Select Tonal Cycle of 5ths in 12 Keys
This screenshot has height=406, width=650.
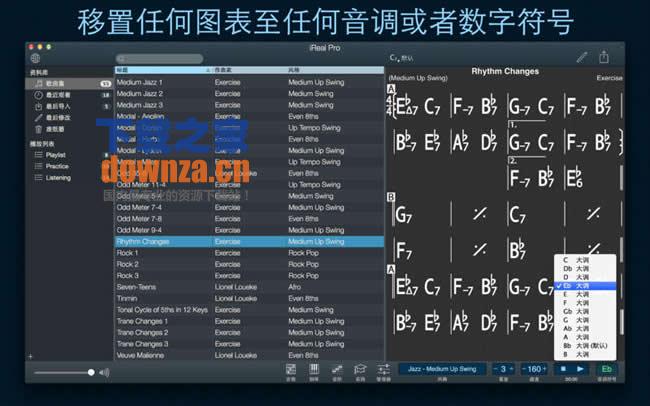tap(249, 310)
